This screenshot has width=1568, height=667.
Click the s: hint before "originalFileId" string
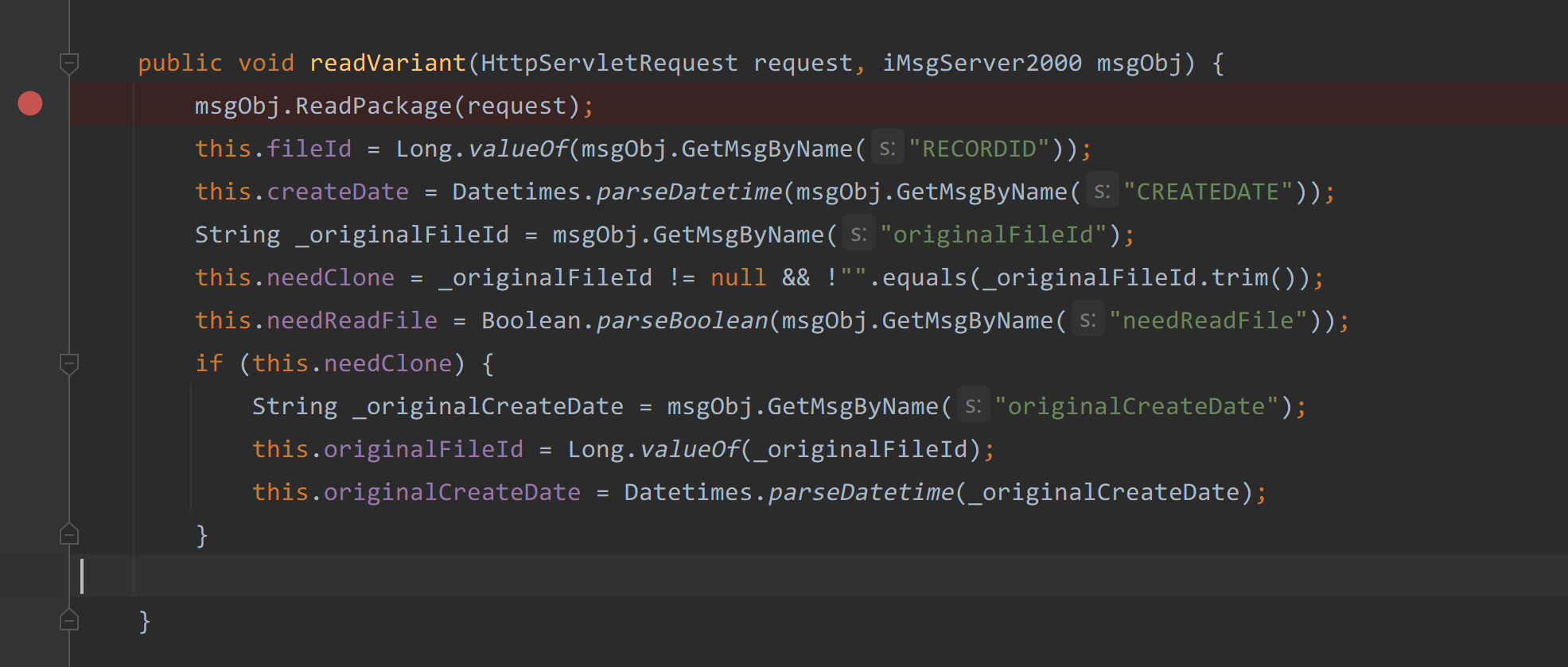(x=858, y=235)
